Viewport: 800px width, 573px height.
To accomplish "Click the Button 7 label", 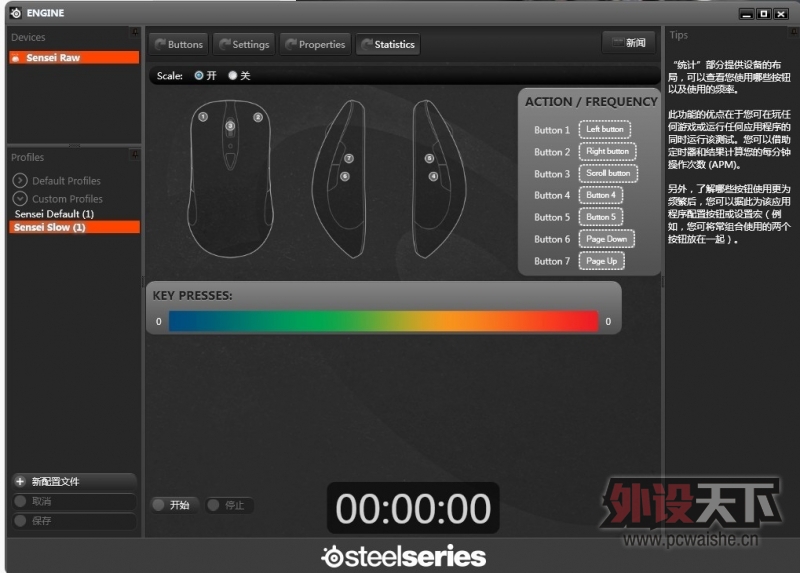I will pyautogui.click(x=552, y=261).
